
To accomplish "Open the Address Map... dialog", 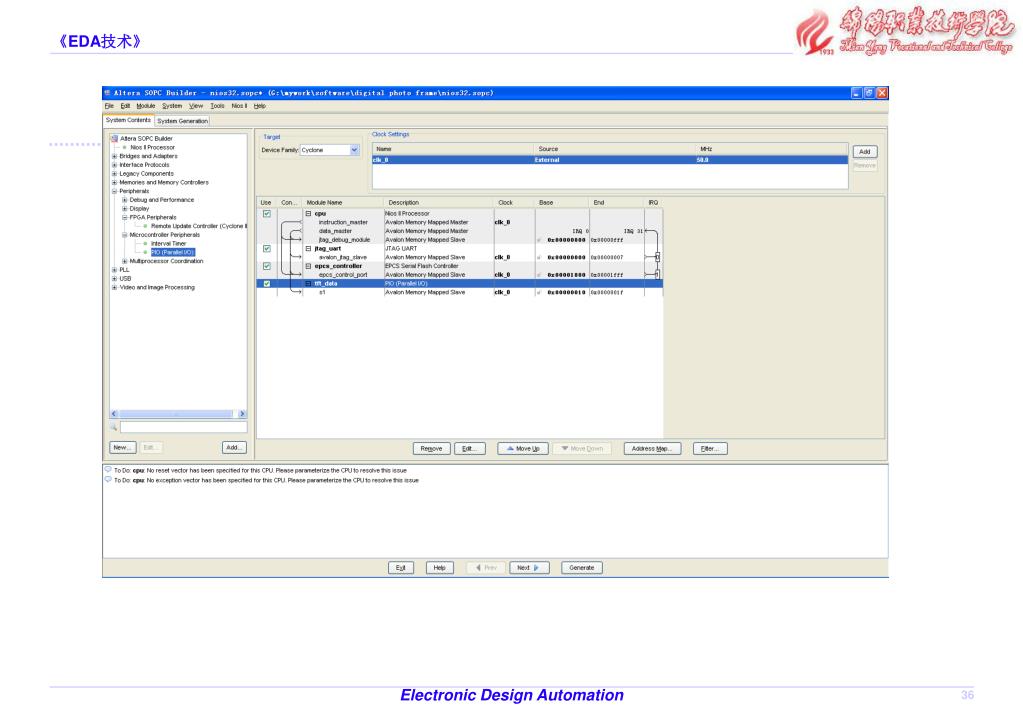I will click(x=652, y=449).
